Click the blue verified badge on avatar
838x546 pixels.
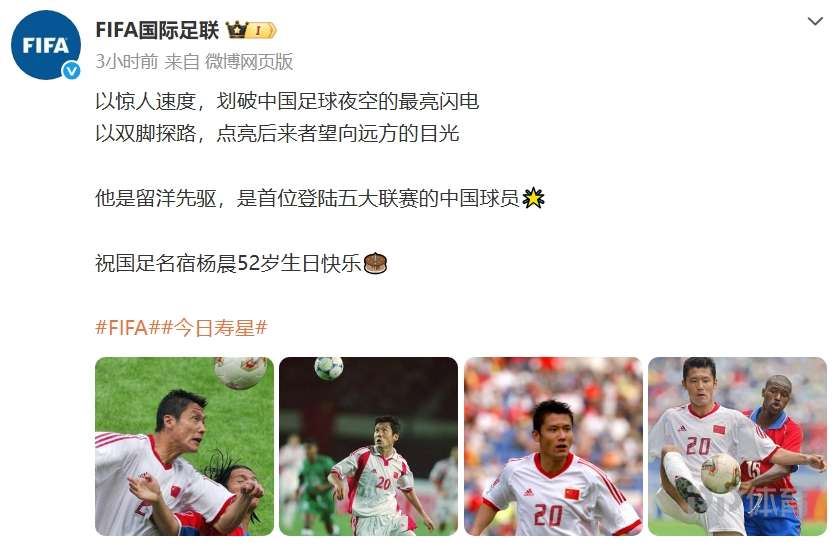71,71
